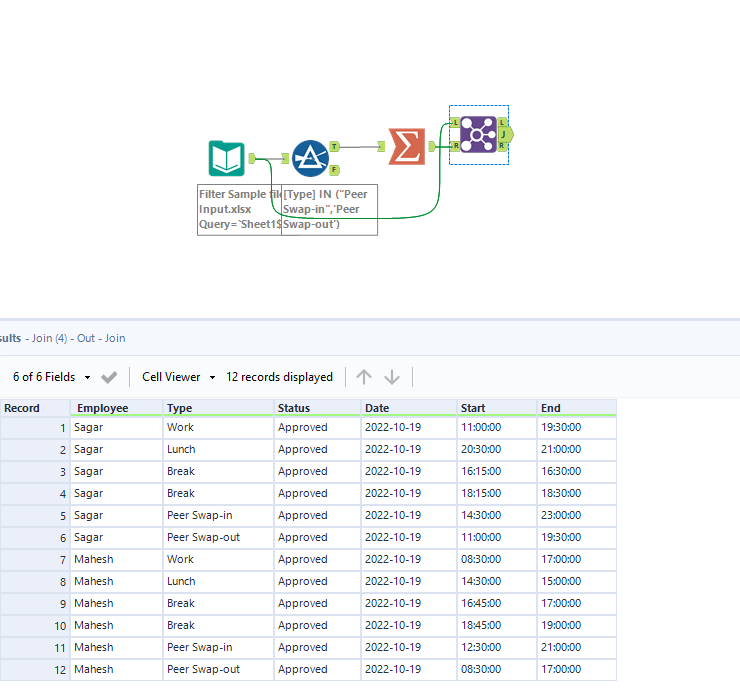Screen dimensions: 740x694
Task: Click the 'Join (4) - Out - Join' results title
Action: (x=78, y=338)
